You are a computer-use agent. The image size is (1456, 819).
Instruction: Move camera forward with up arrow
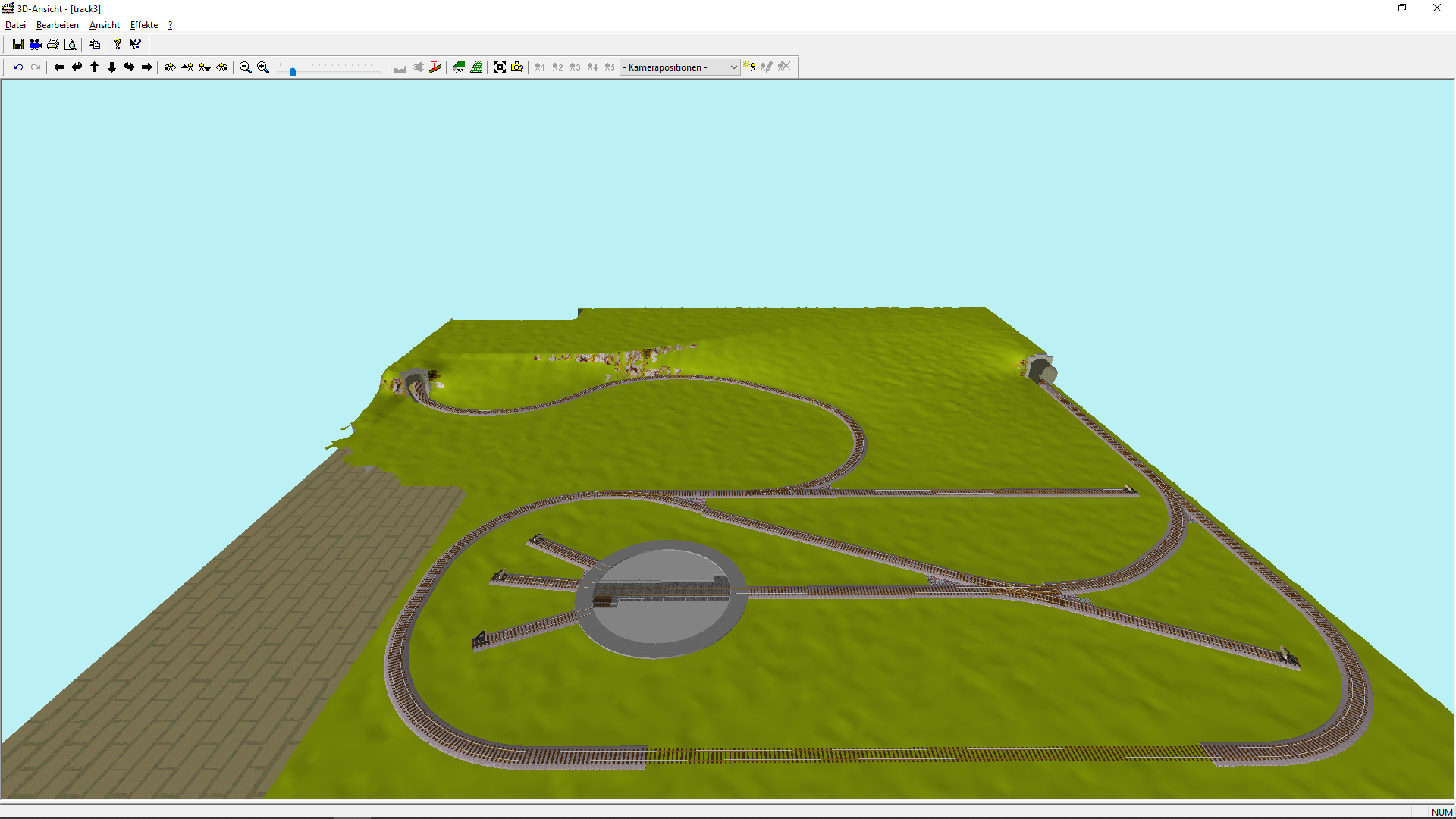click(94, 67)
